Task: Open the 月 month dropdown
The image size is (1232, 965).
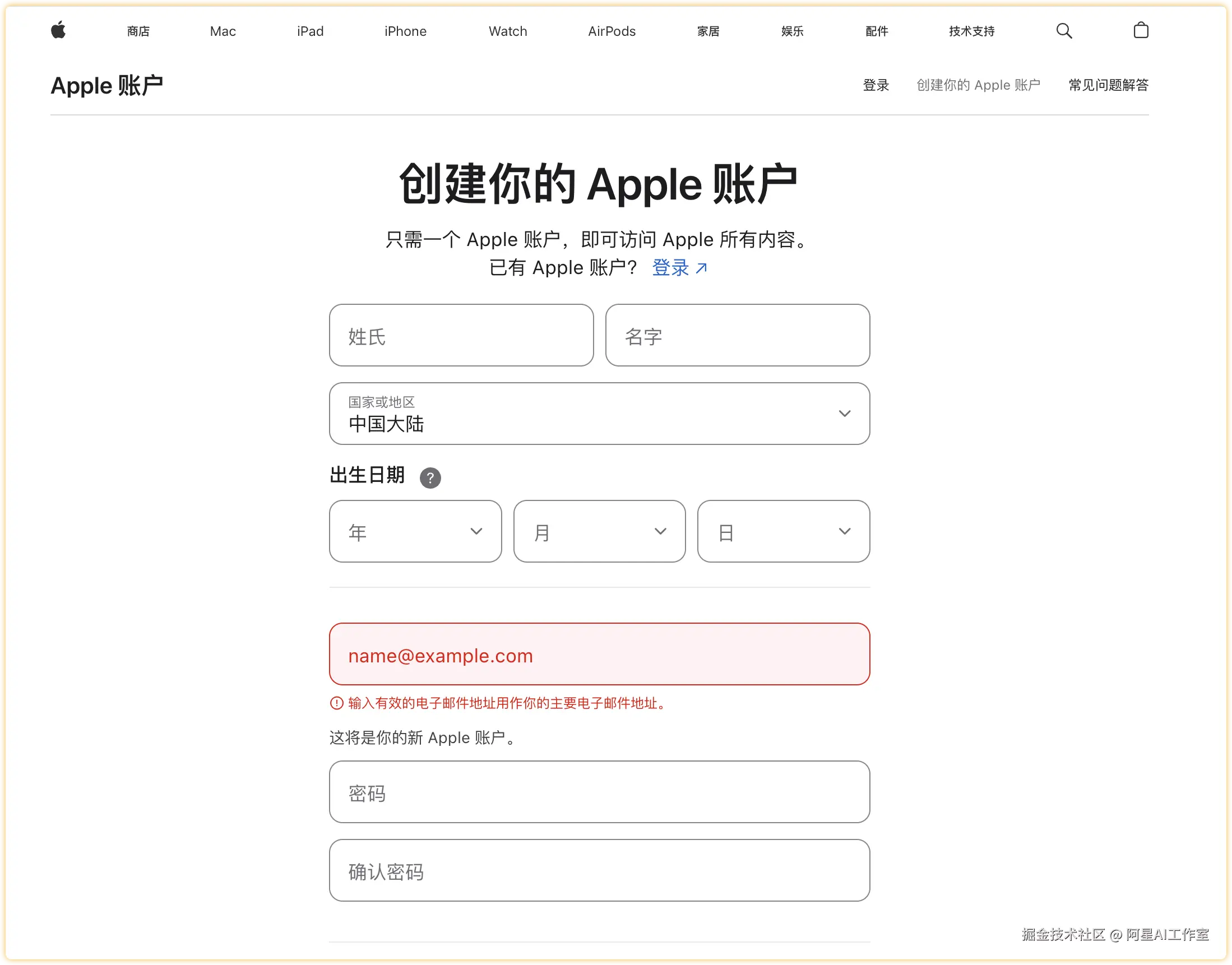Action: [x=599, y=531]
